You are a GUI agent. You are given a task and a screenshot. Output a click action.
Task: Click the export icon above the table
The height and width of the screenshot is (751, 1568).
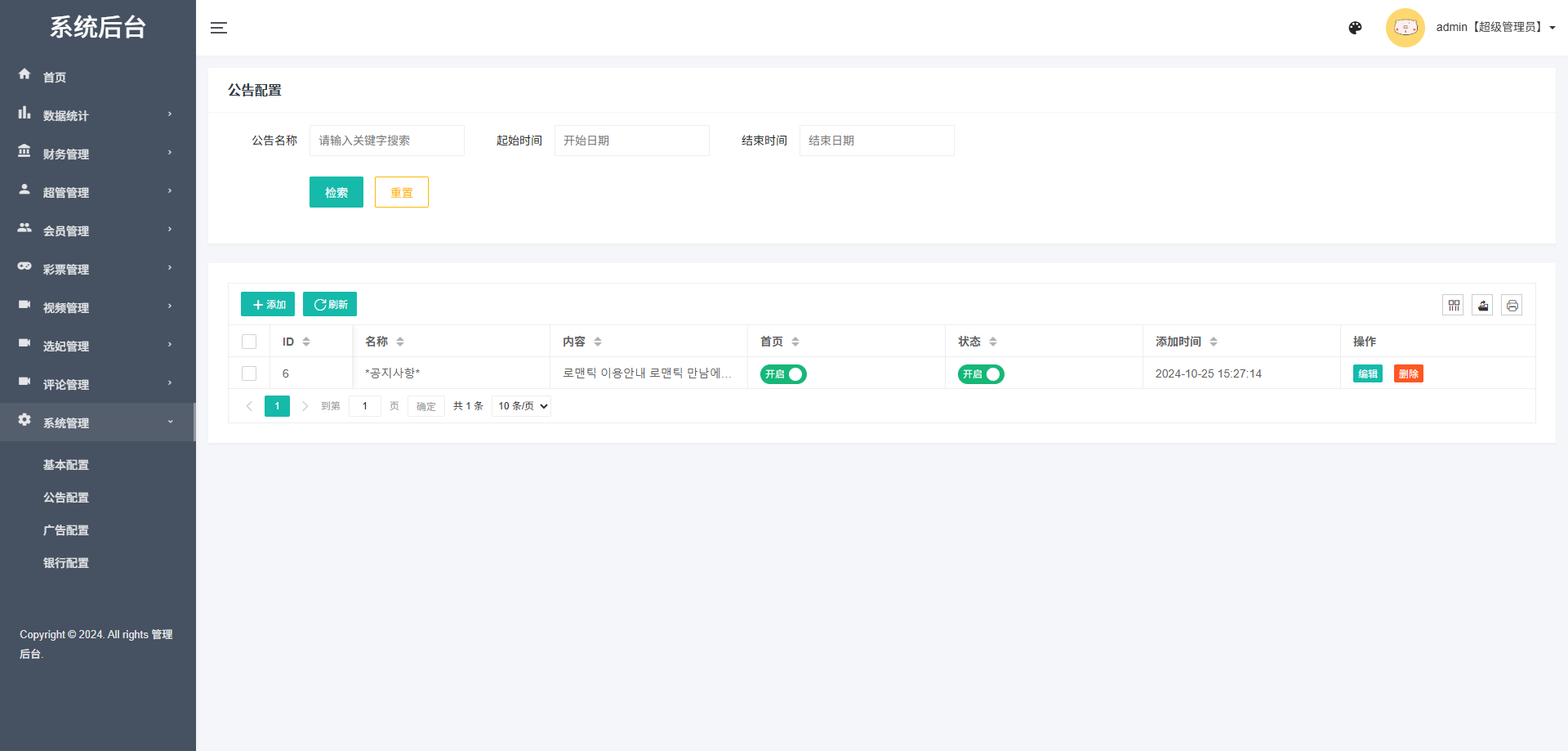1482,305
